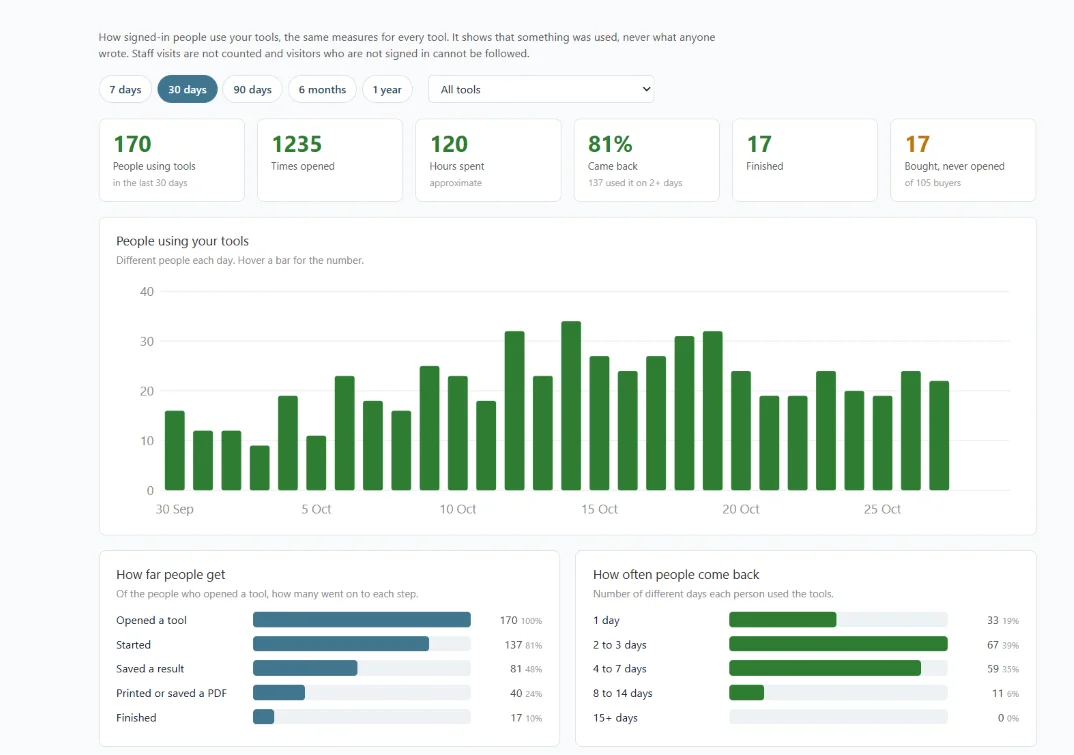Click the 20 Oct axis label

point(740,509)
